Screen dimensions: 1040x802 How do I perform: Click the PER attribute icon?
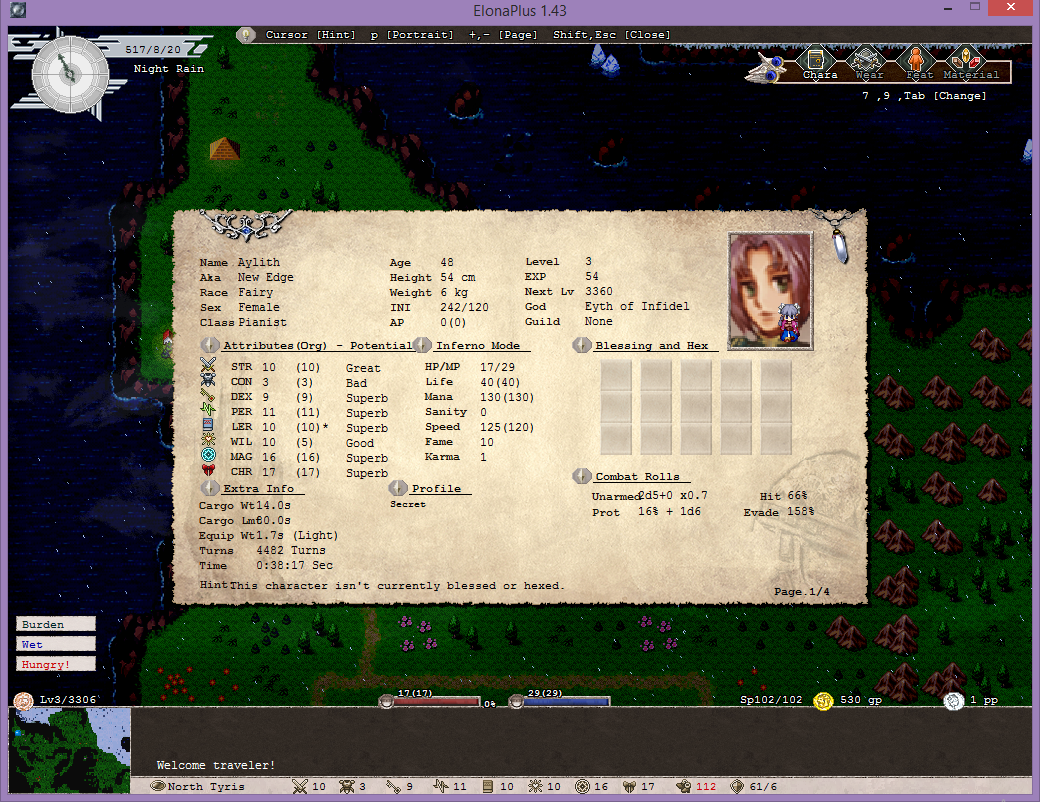208,411
